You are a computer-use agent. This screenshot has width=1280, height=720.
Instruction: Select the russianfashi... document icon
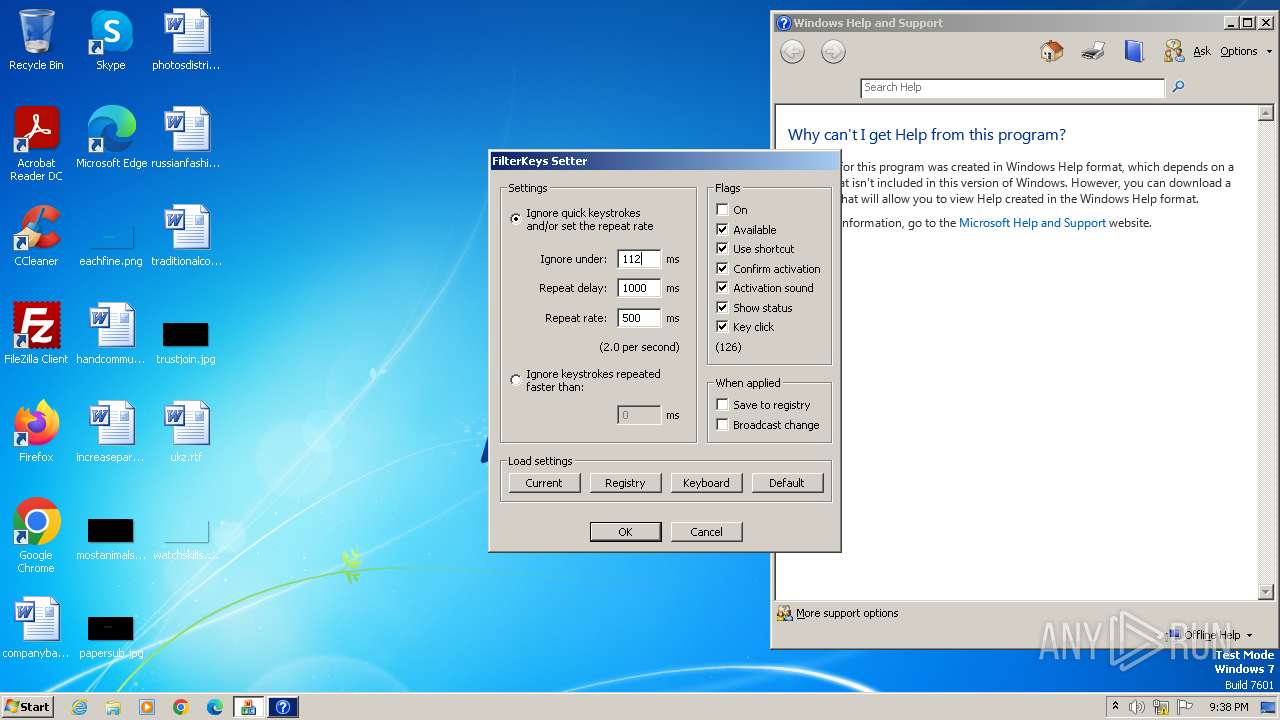click(x=186, y=137)
